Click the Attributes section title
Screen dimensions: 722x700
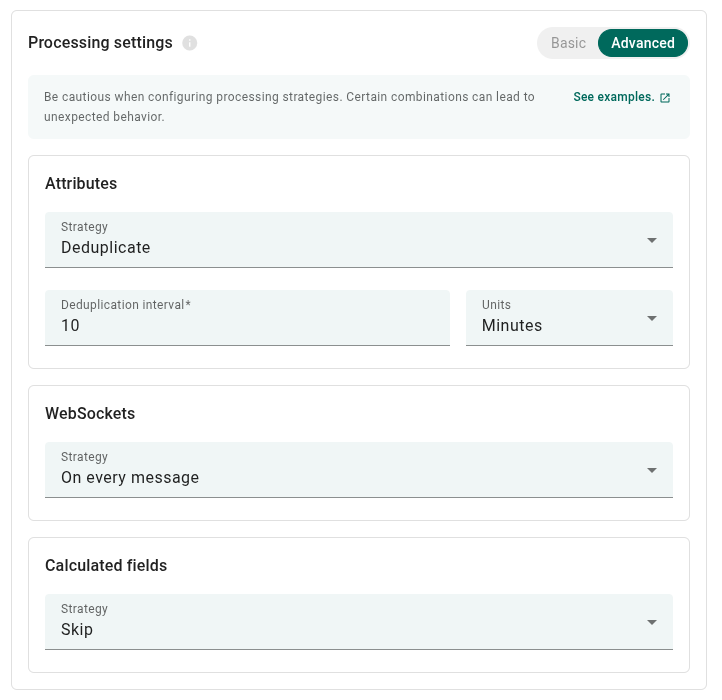pos(81,184)
